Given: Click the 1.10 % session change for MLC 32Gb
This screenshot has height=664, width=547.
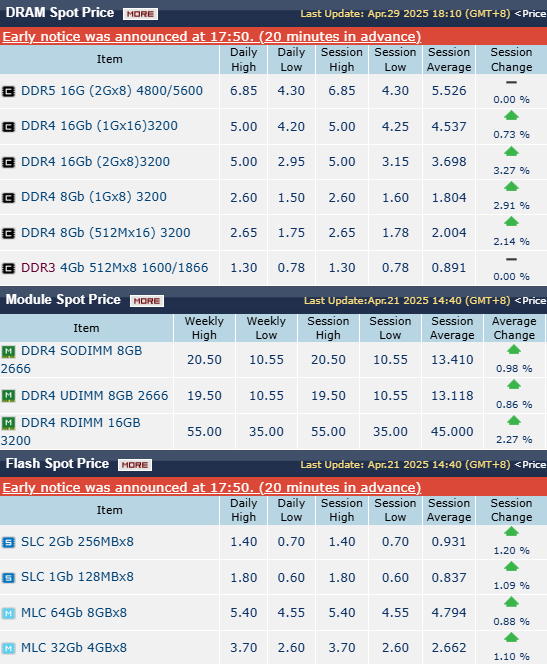Looking at the screenshot, I should 511,657.
